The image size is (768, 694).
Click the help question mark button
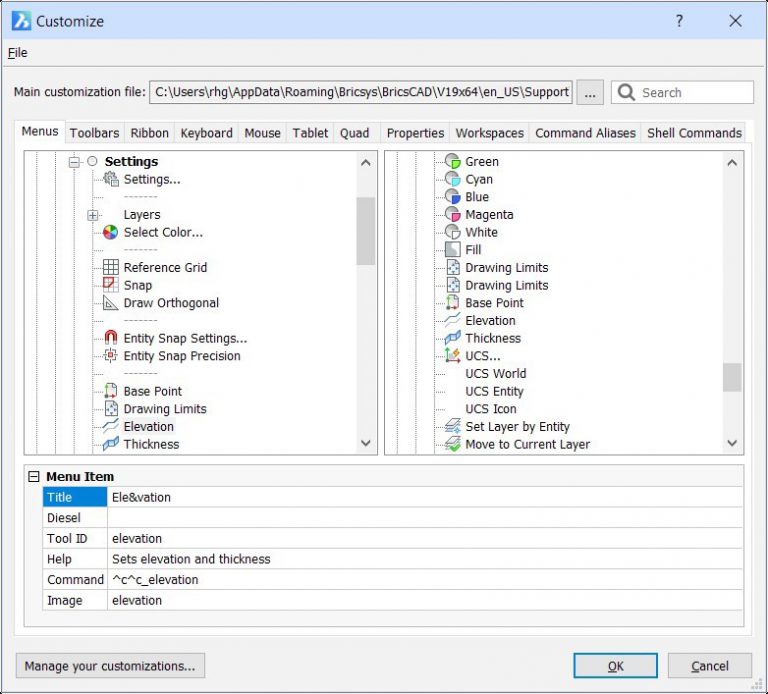point(679,21)
